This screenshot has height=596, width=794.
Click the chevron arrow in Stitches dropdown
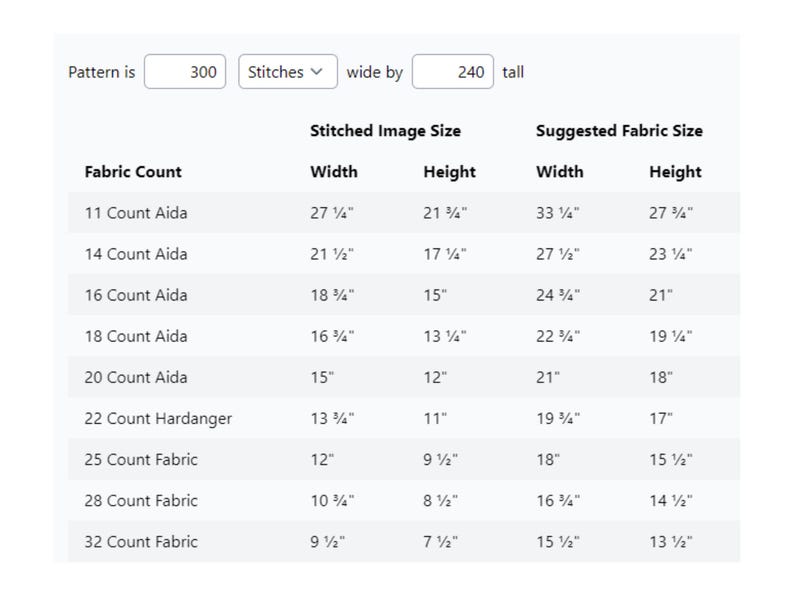point(316,72)
